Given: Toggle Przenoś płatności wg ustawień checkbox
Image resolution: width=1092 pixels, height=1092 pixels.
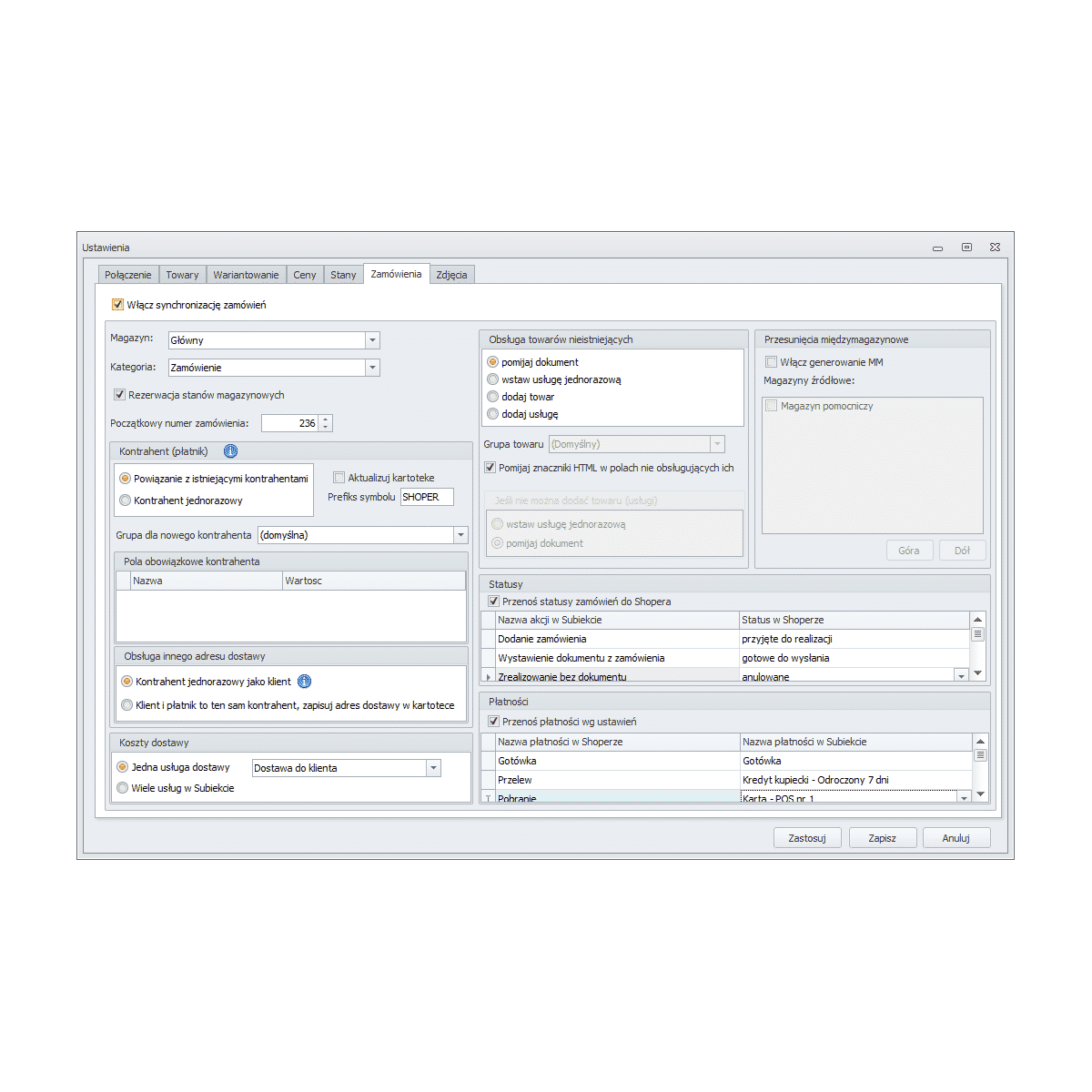Looking at the screenshot, I should tap(494, 722).
